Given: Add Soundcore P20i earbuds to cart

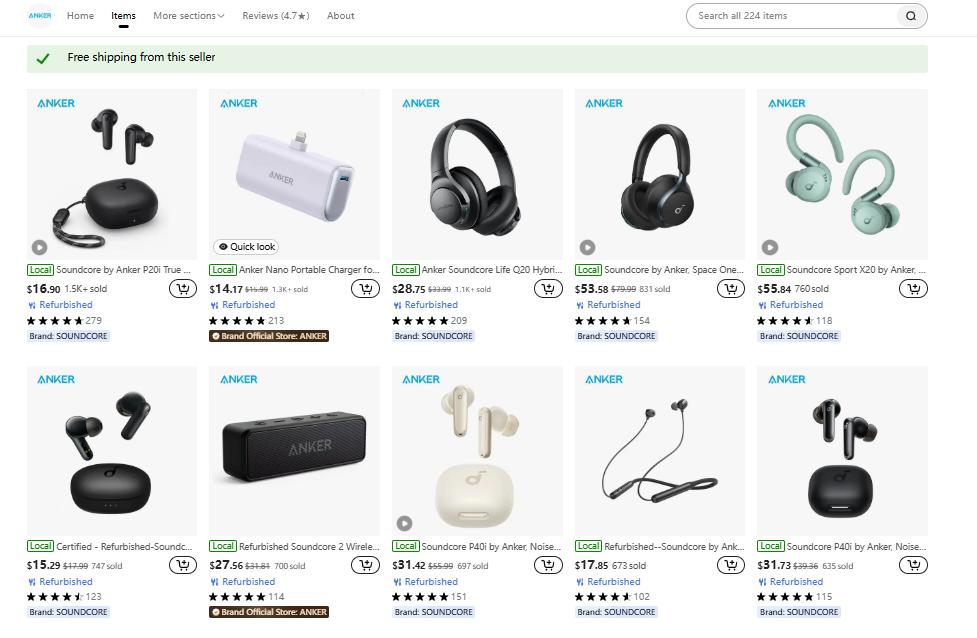Looking at the screenshot, I should click(182, 289).
